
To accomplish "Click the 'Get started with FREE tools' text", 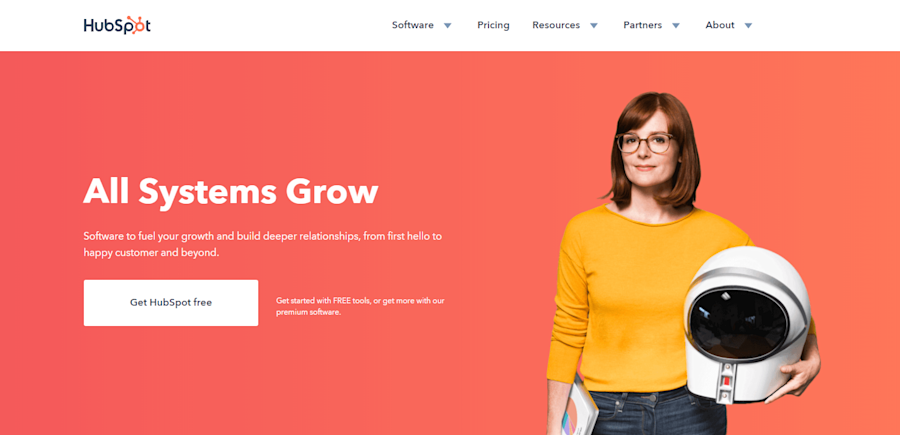I will (x=360, y=306).
